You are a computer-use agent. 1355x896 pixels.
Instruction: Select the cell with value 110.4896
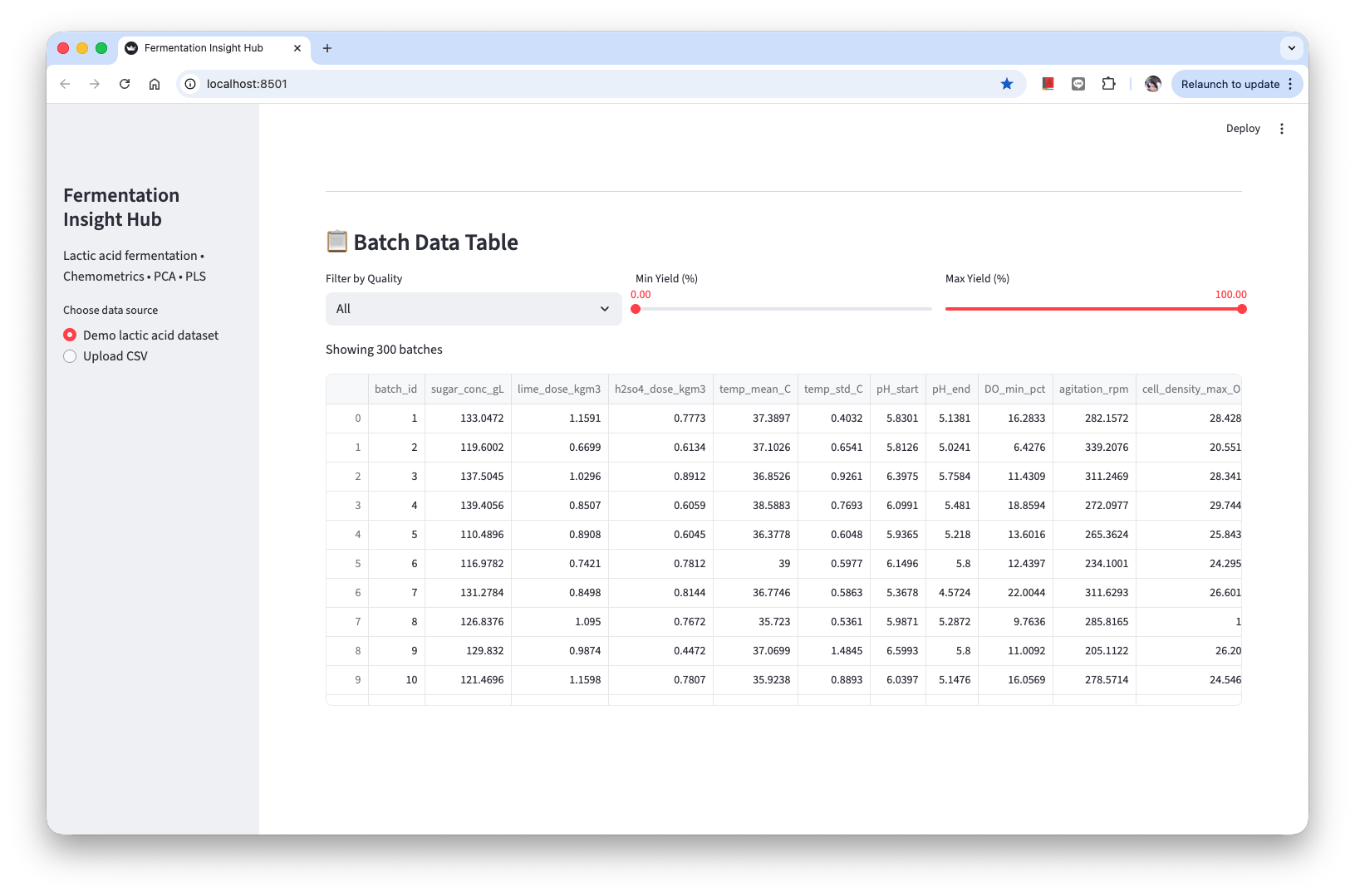(468, 535)
